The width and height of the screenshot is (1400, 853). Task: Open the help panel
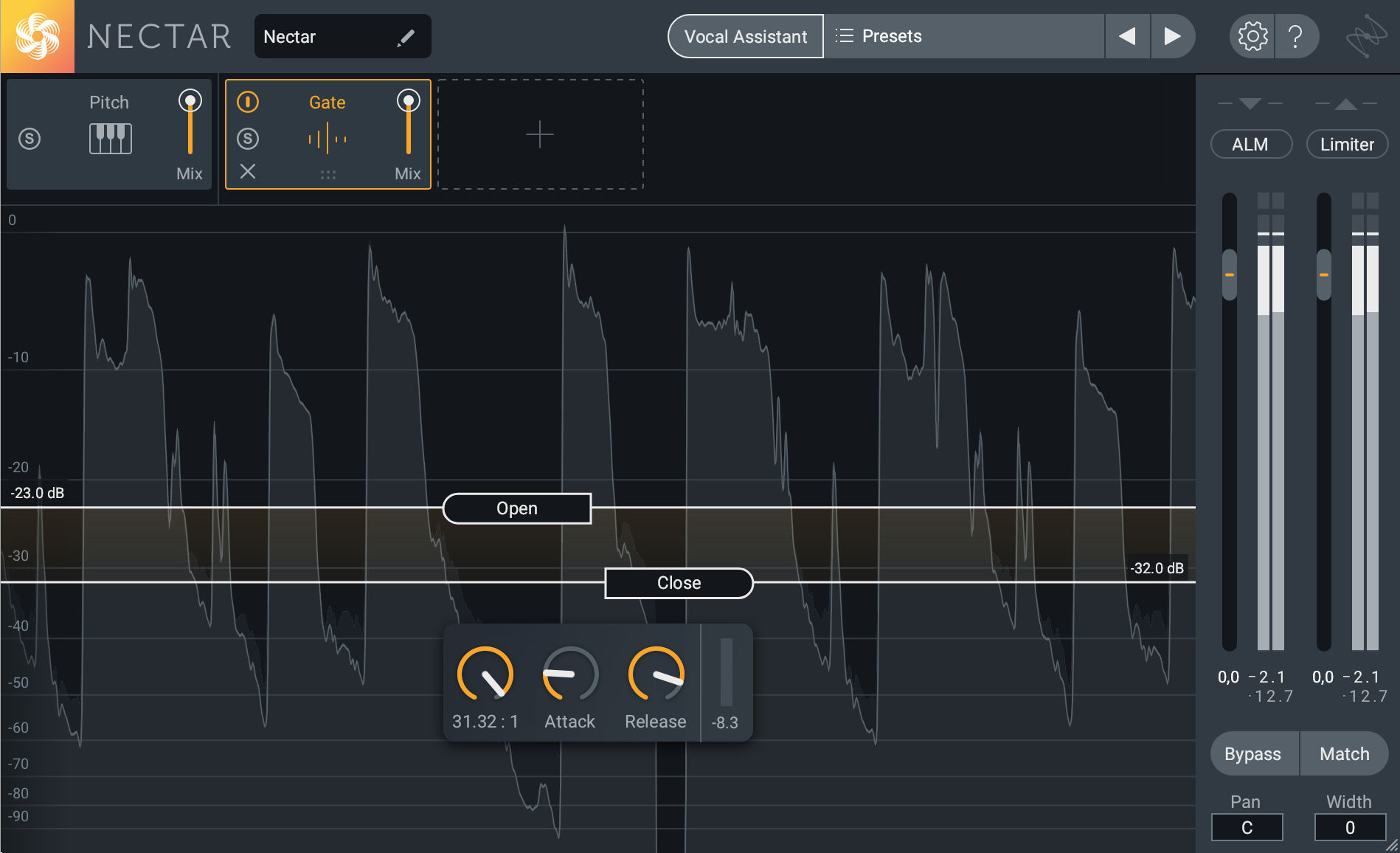tap(1297, 35)
